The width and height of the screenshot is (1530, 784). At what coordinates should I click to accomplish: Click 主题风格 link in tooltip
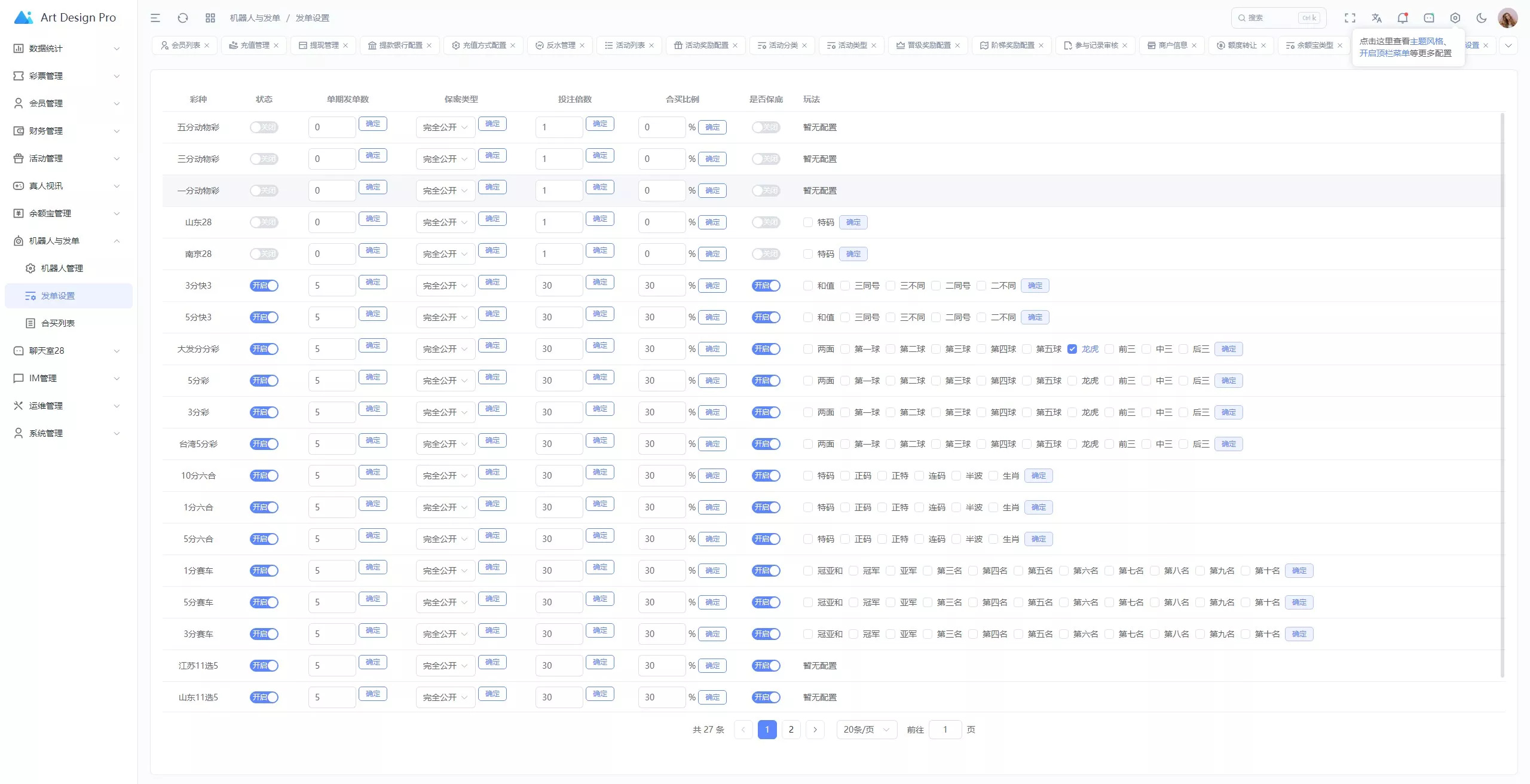coord(1426,41)
